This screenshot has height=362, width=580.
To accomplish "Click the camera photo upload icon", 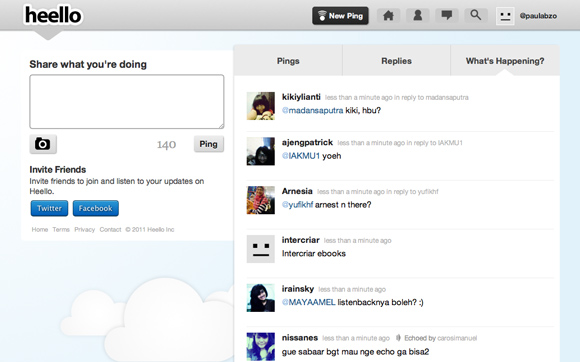I will [43, 144].
